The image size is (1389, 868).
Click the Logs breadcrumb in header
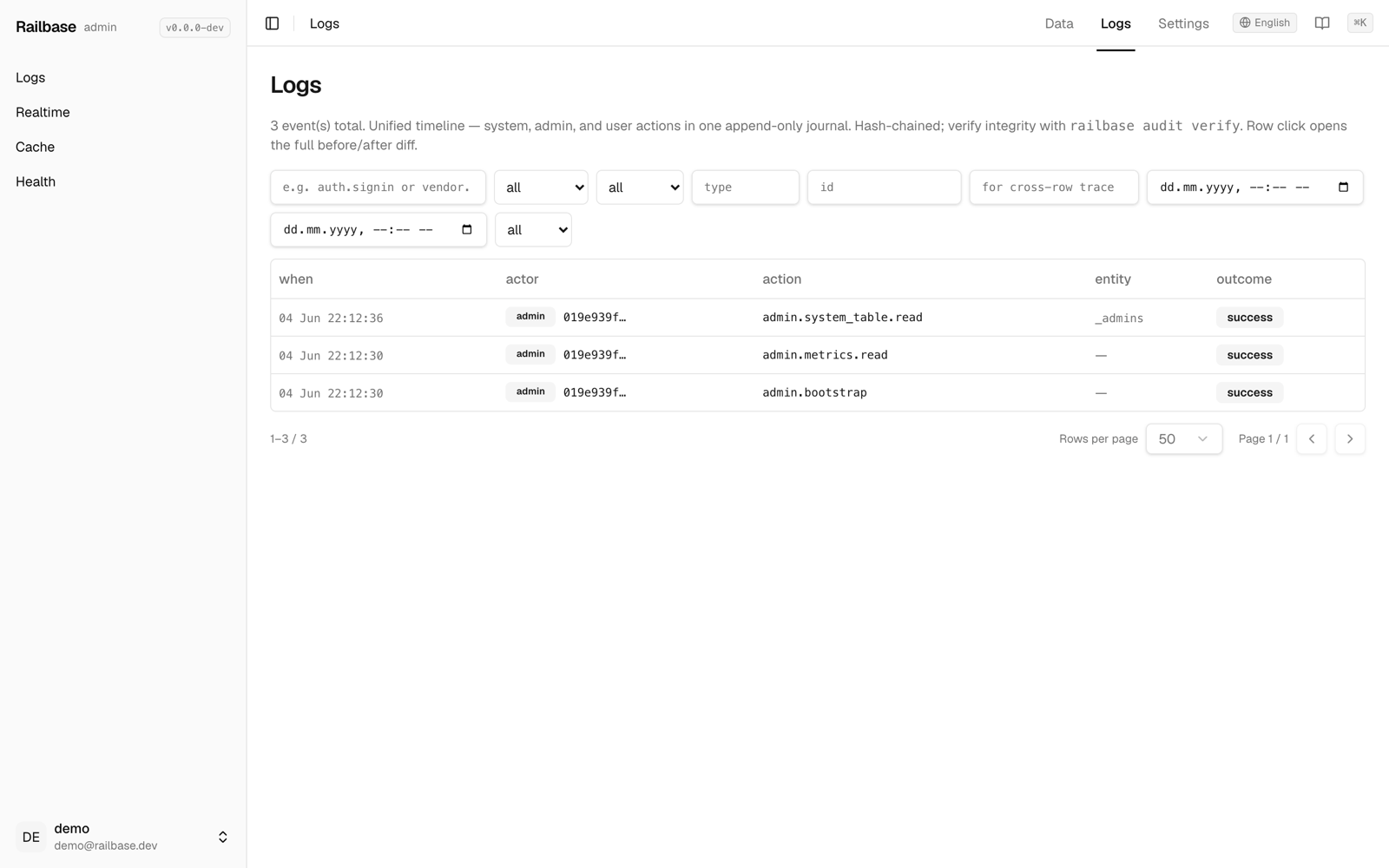(325, 23)
